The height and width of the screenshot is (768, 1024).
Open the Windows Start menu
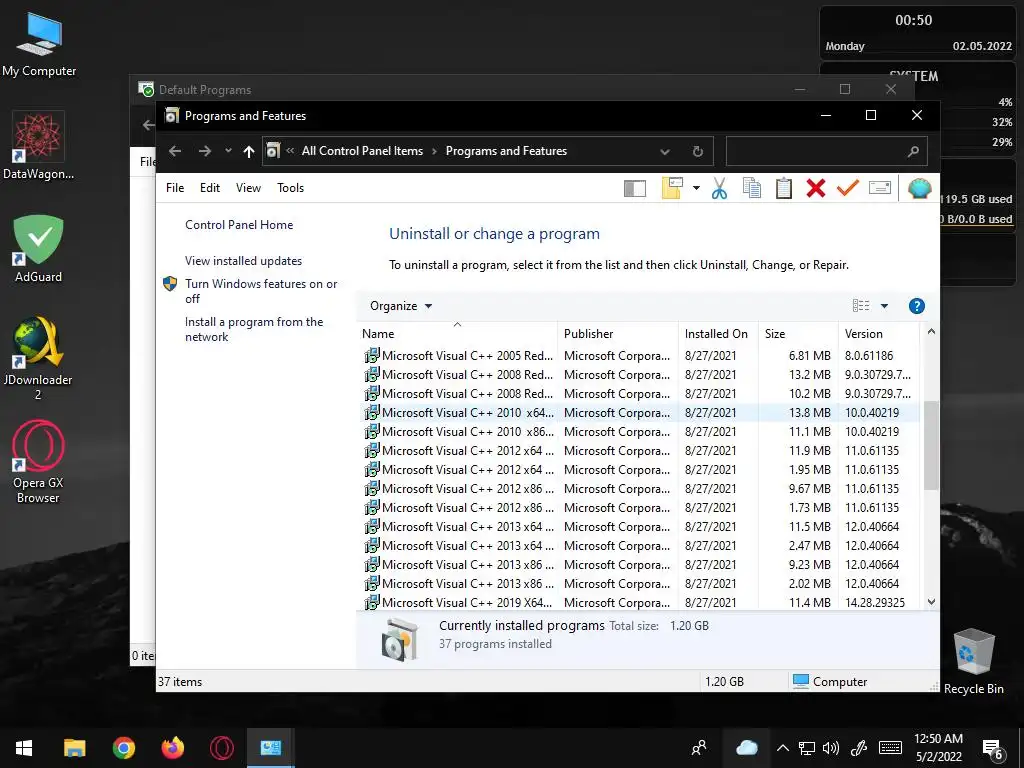click(x=24, y=748)
